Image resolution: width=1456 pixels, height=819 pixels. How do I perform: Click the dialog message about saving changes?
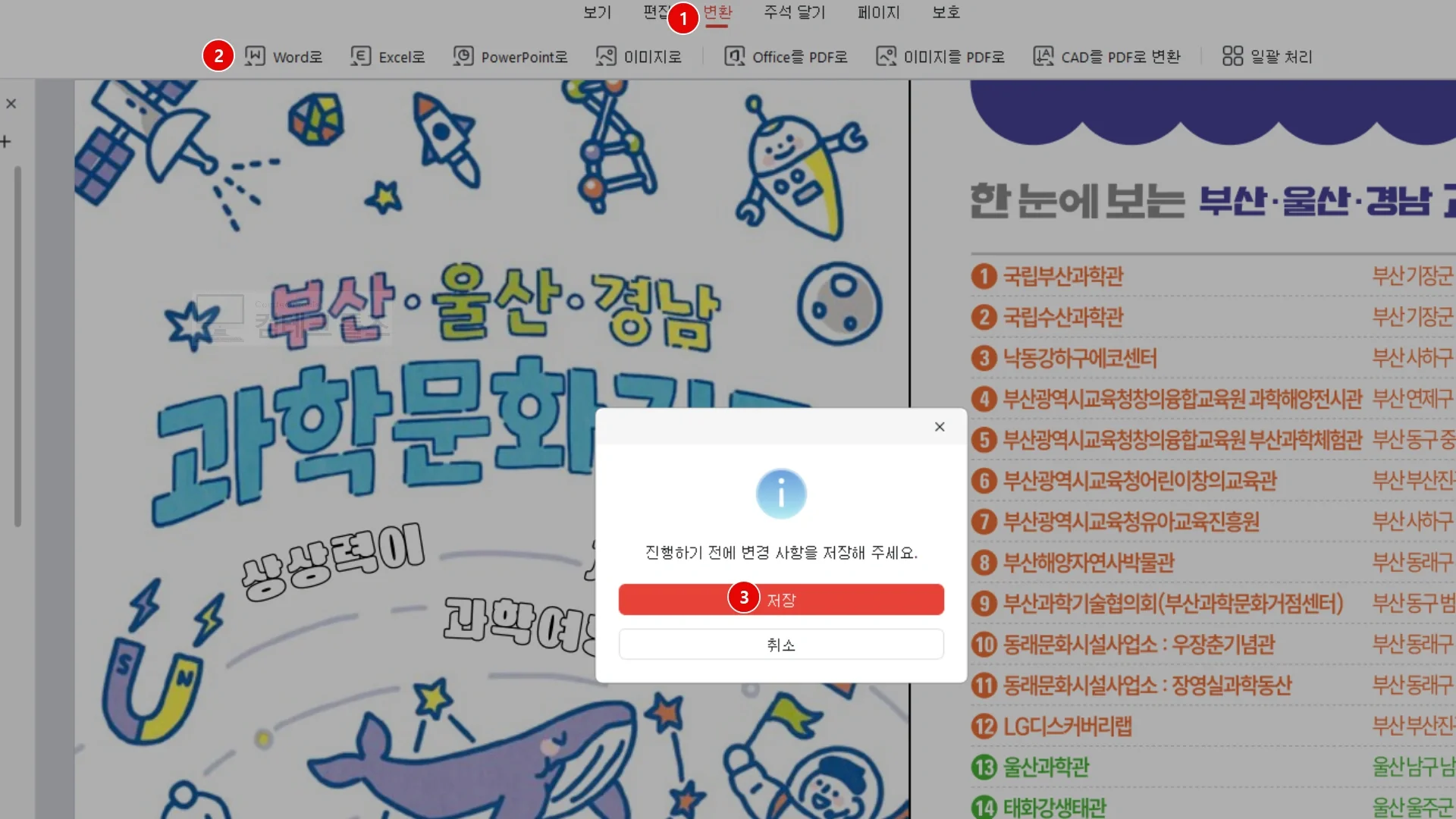pyautogui.click(x=781, y=553)
